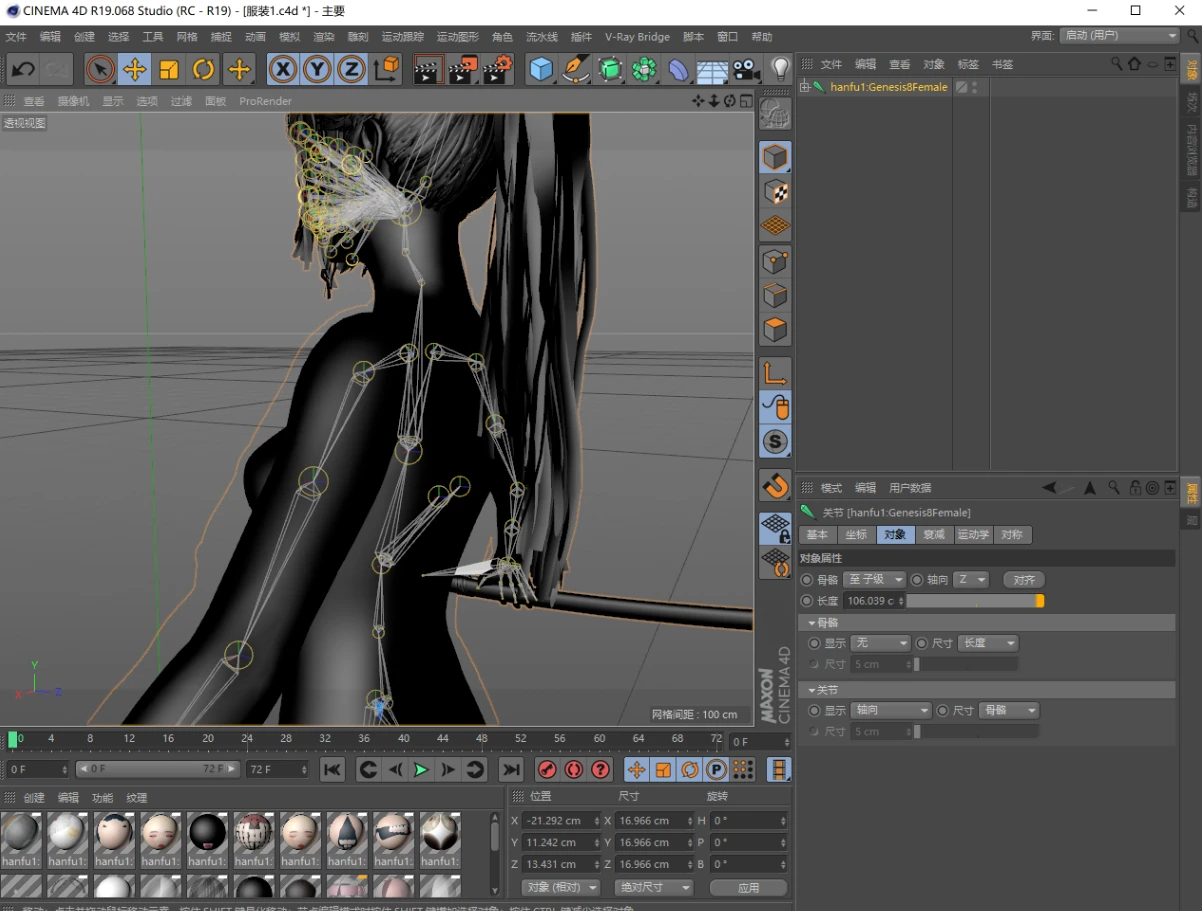Screen dimensions: 1202x911
Task: Add a Cube primitive object
Action: [542, 69]
